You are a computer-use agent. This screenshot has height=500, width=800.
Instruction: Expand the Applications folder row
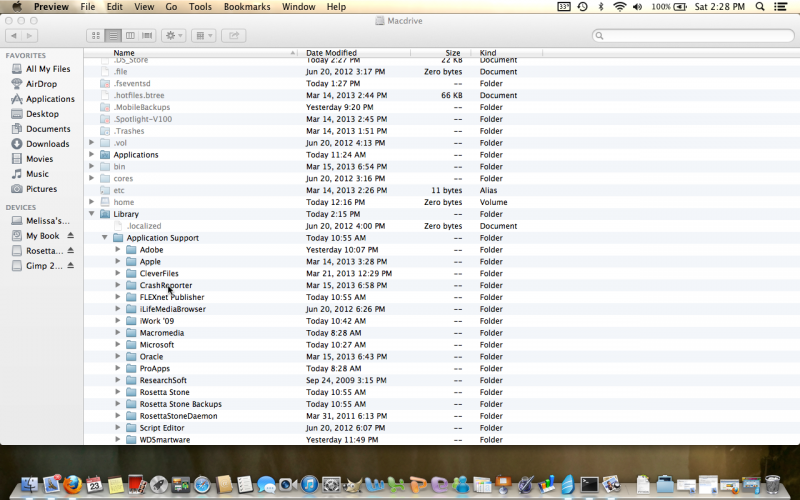click(91, 155)
